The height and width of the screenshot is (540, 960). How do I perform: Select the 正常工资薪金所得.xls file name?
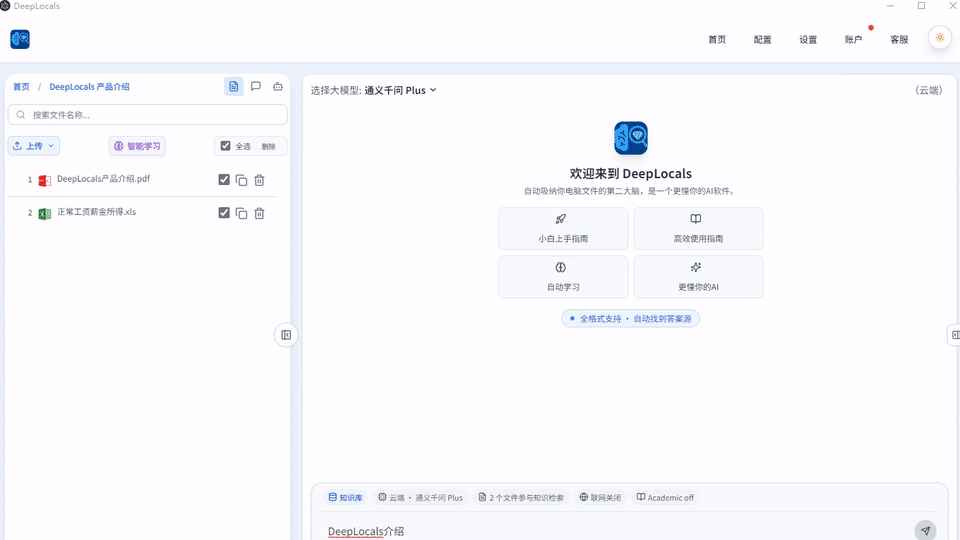97,212
